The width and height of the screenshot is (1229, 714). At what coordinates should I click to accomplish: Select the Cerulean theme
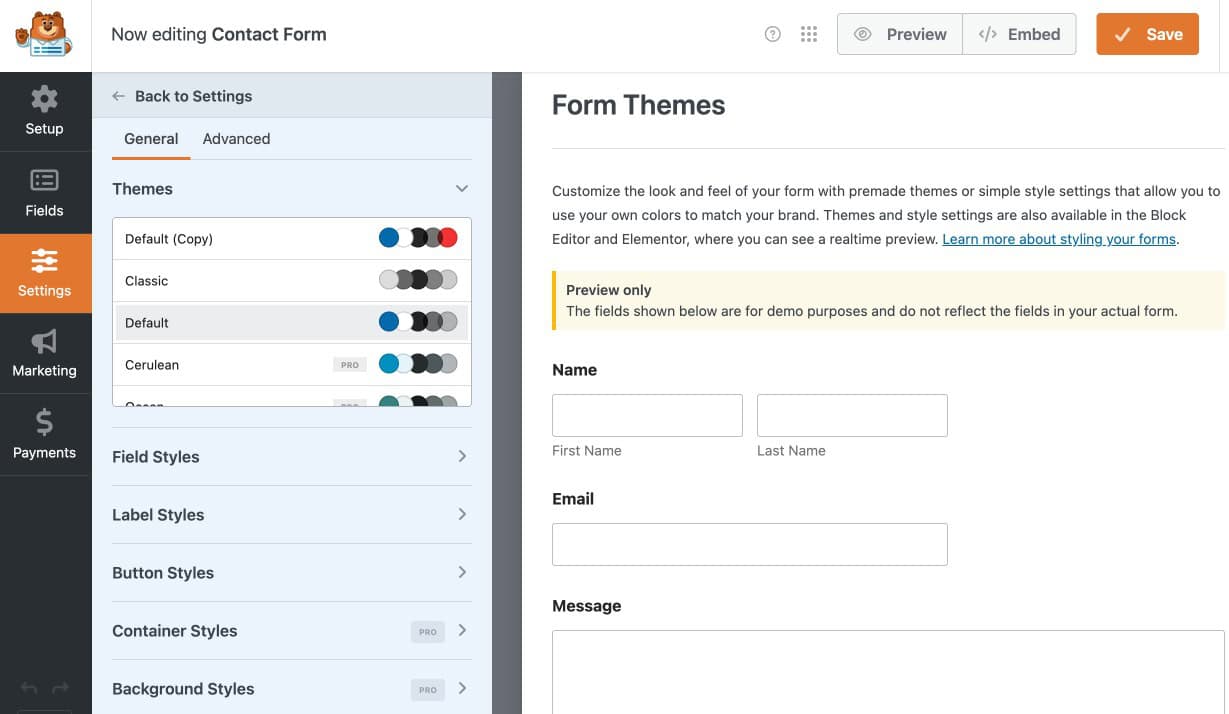(292, 365)
